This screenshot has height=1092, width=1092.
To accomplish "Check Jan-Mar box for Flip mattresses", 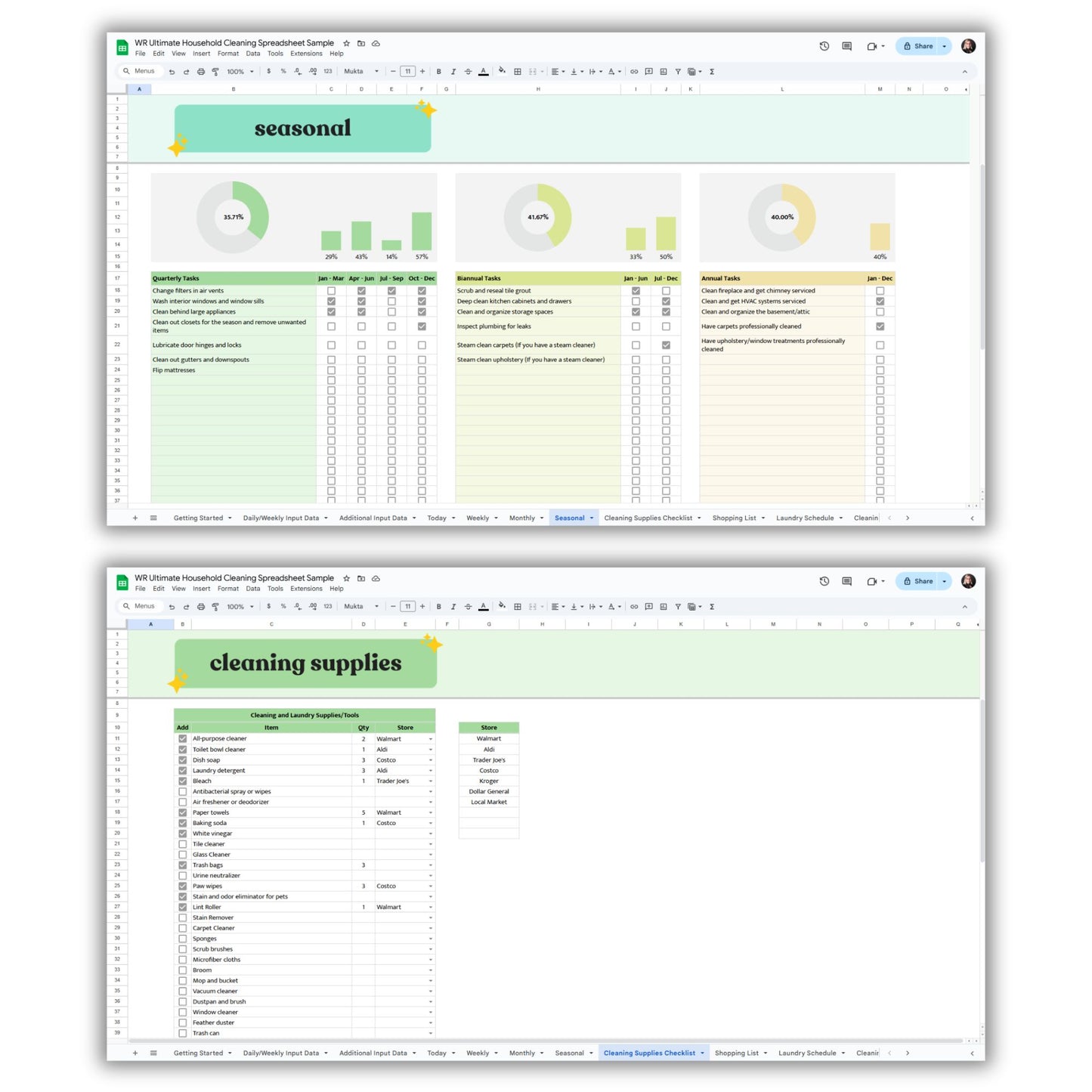I will [331, 370].
